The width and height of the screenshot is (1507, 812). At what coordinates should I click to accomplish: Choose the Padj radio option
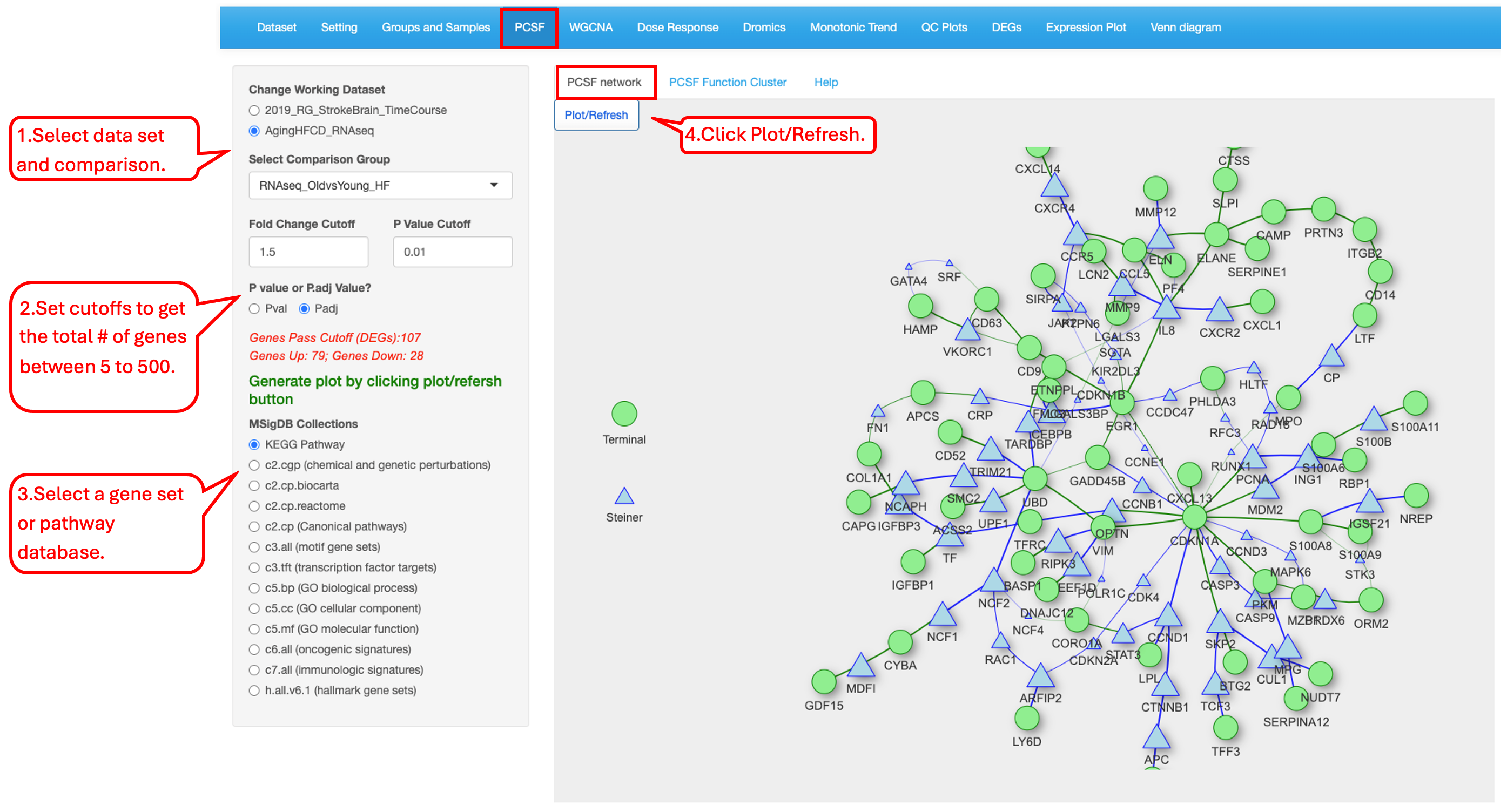(x=304, y=309)
